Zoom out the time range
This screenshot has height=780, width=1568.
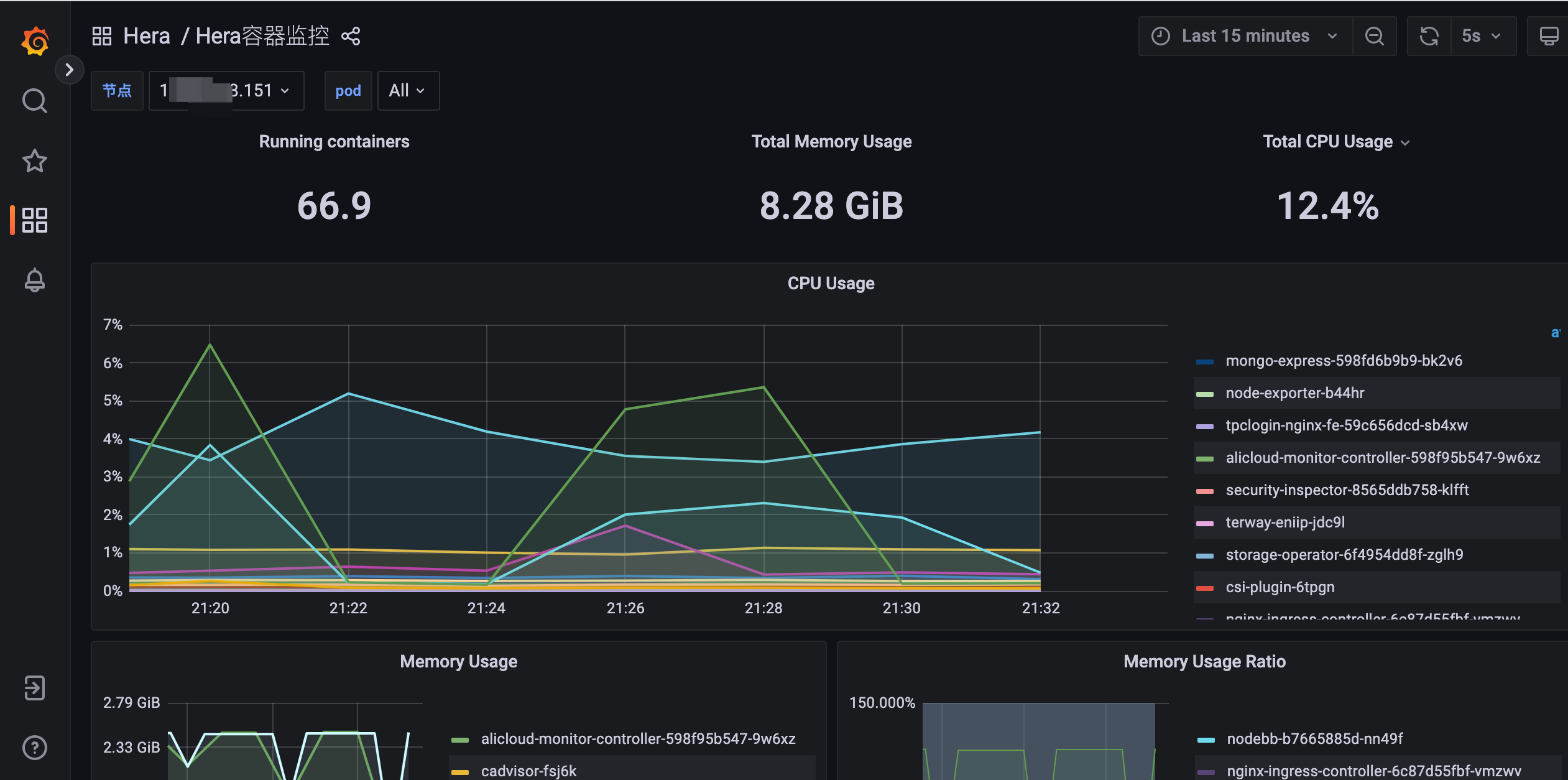pyautogui.click(x=1375, y=36)
